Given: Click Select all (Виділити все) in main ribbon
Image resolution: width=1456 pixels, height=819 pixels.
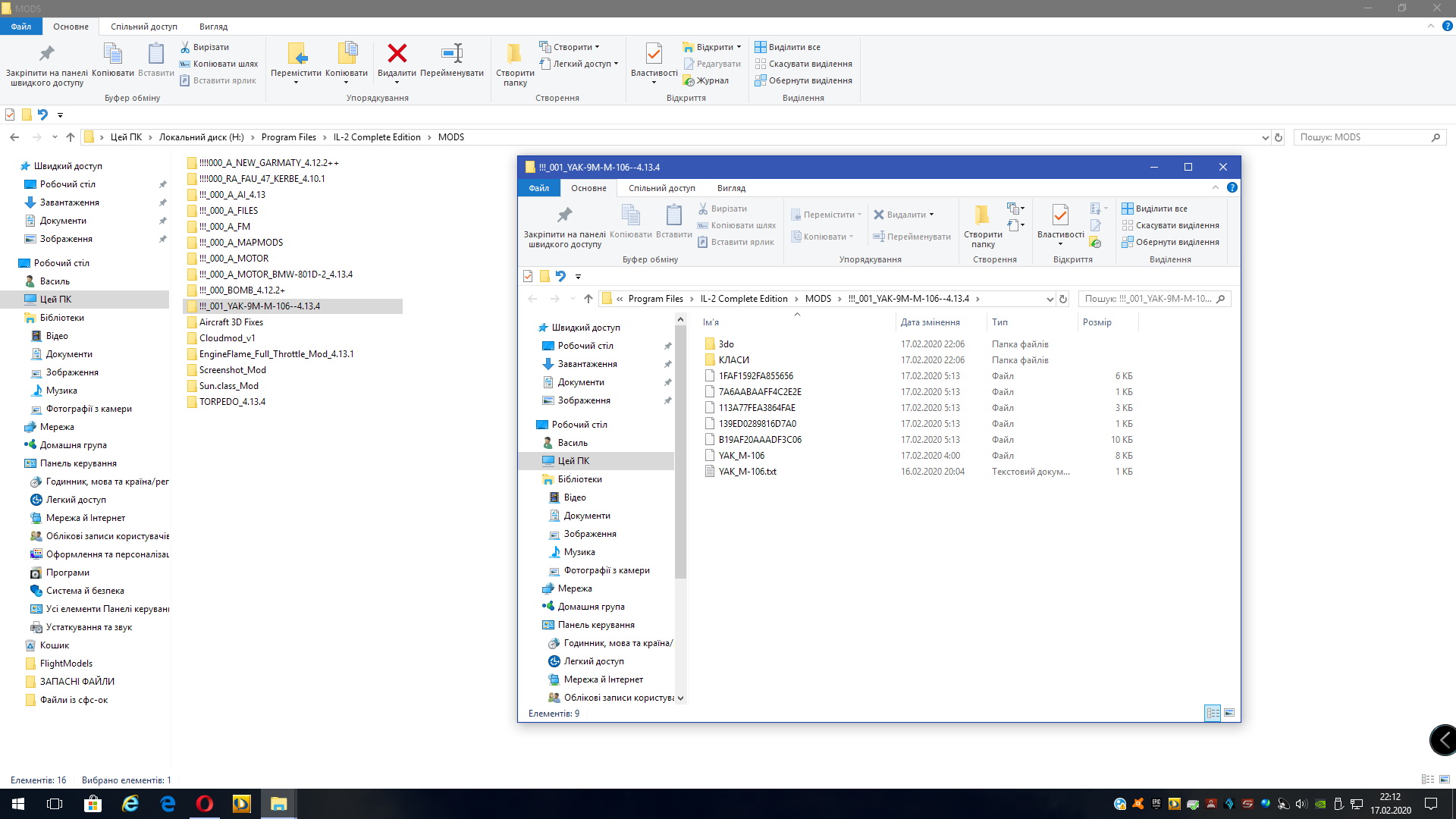Looking at the screenshot, I should (793, 47).
